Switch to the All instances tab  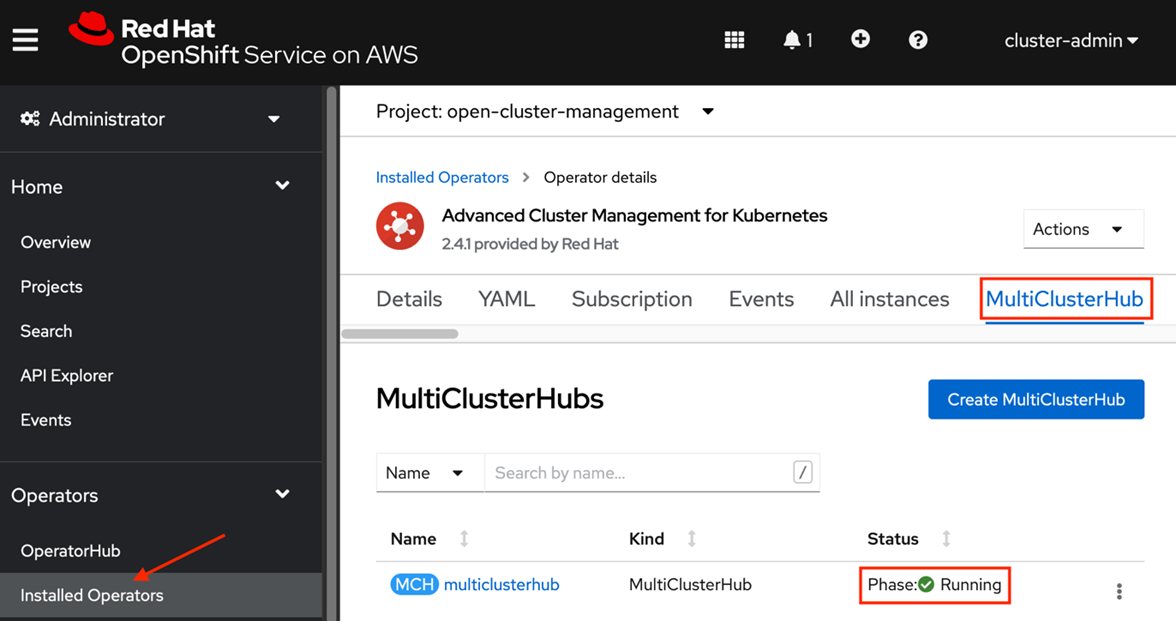890,299
